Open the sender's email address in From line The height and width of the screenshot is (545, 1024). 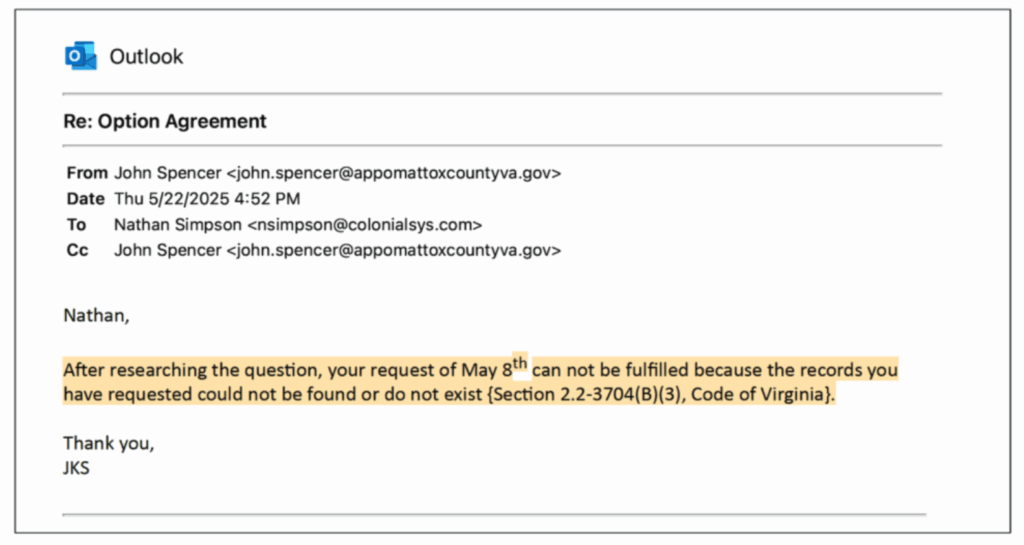click(x=394, y=173)
